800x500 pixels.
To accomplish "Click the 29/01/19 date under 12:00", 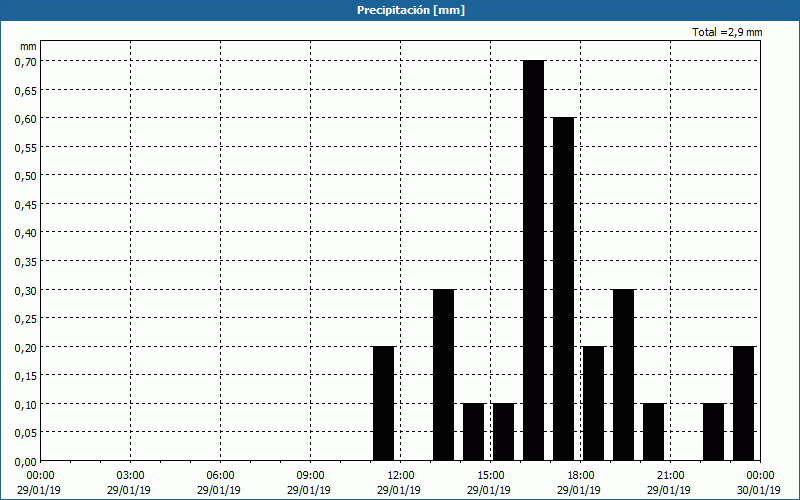I will 399,490.
